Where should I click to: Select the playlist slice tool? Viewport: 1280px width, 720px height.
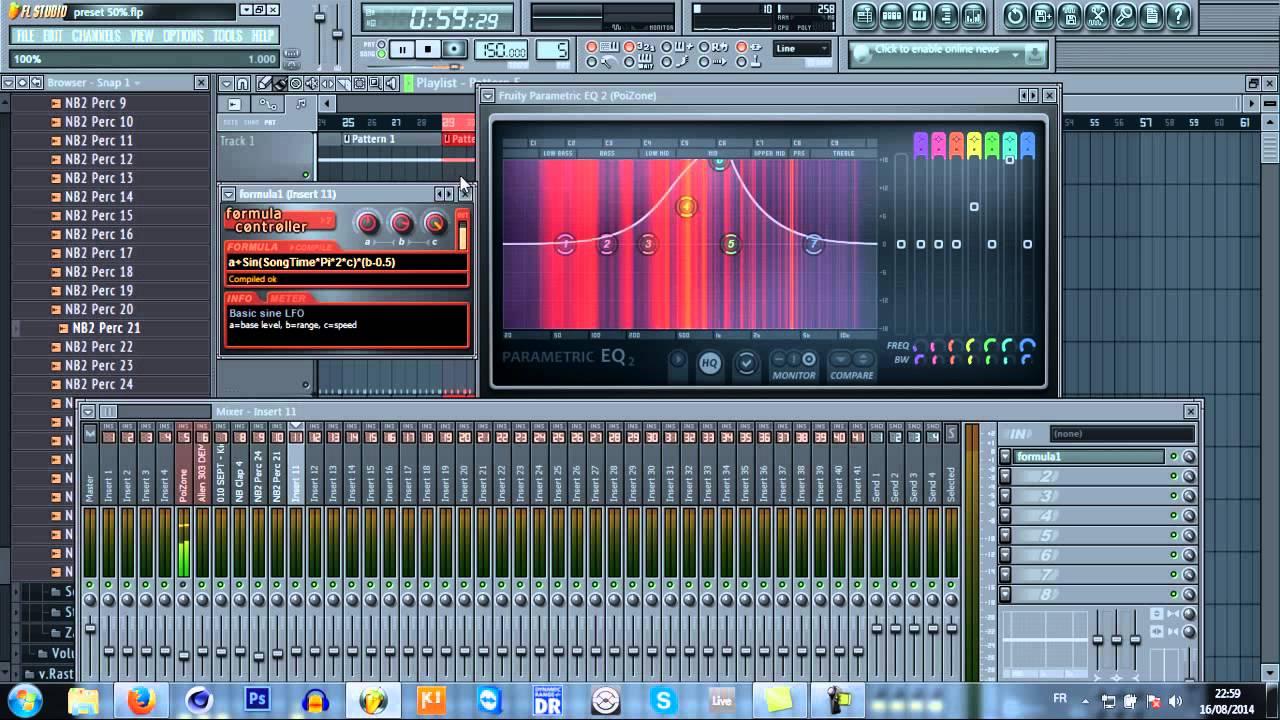coord(344,84)
